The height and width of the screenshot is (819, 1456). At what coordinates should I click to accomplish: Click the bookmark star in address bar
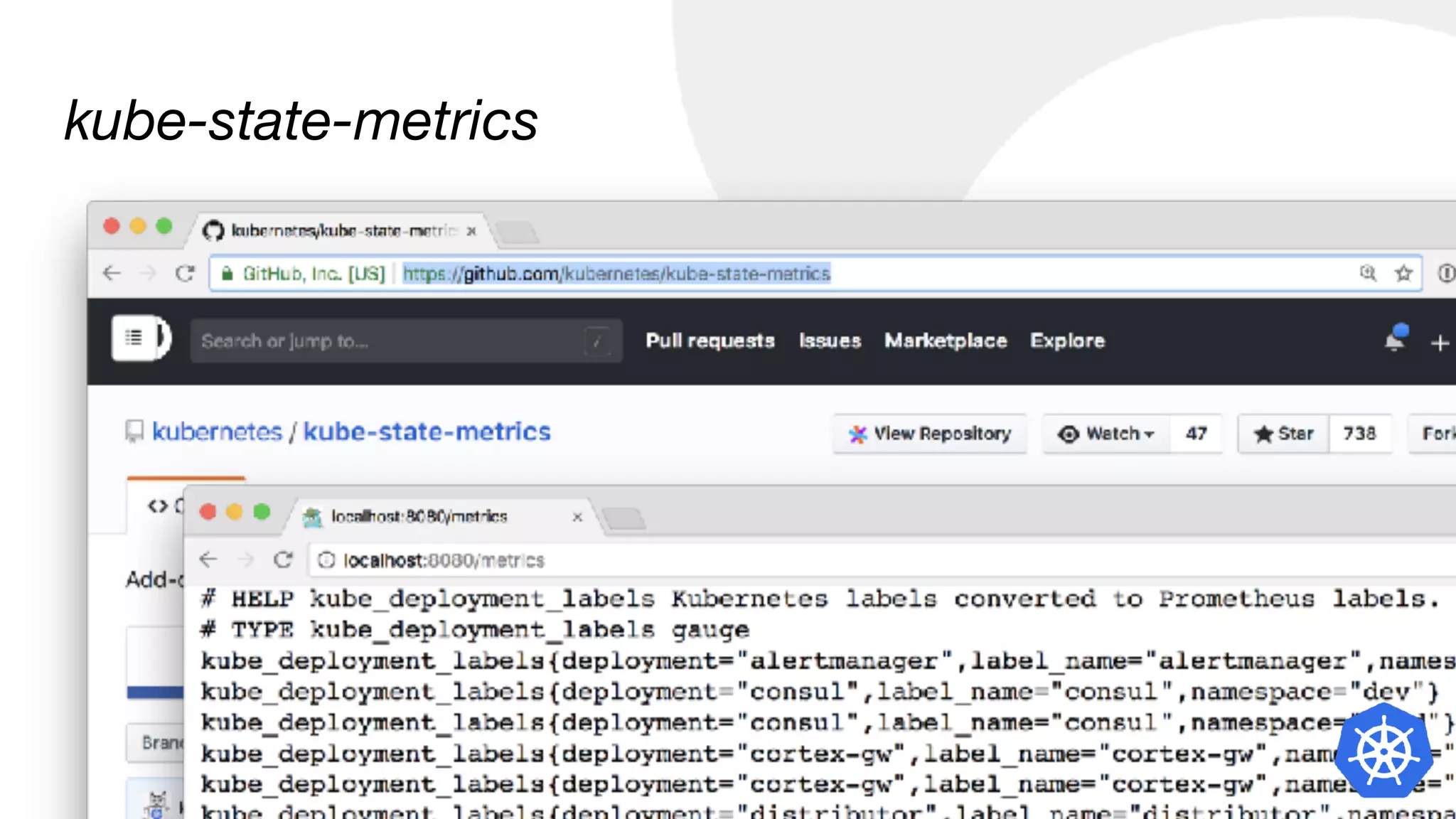point(1403,274)
